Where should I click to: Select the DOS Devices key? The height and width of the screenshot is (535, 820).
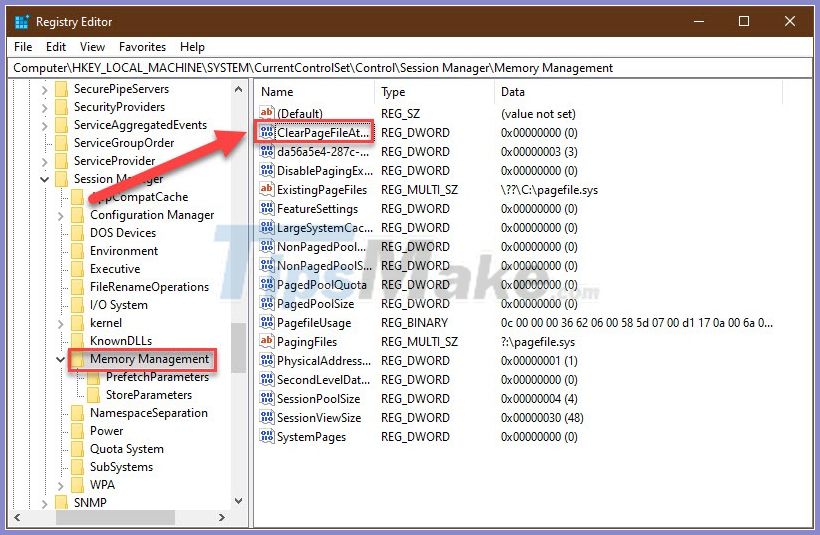pos(123,233)
